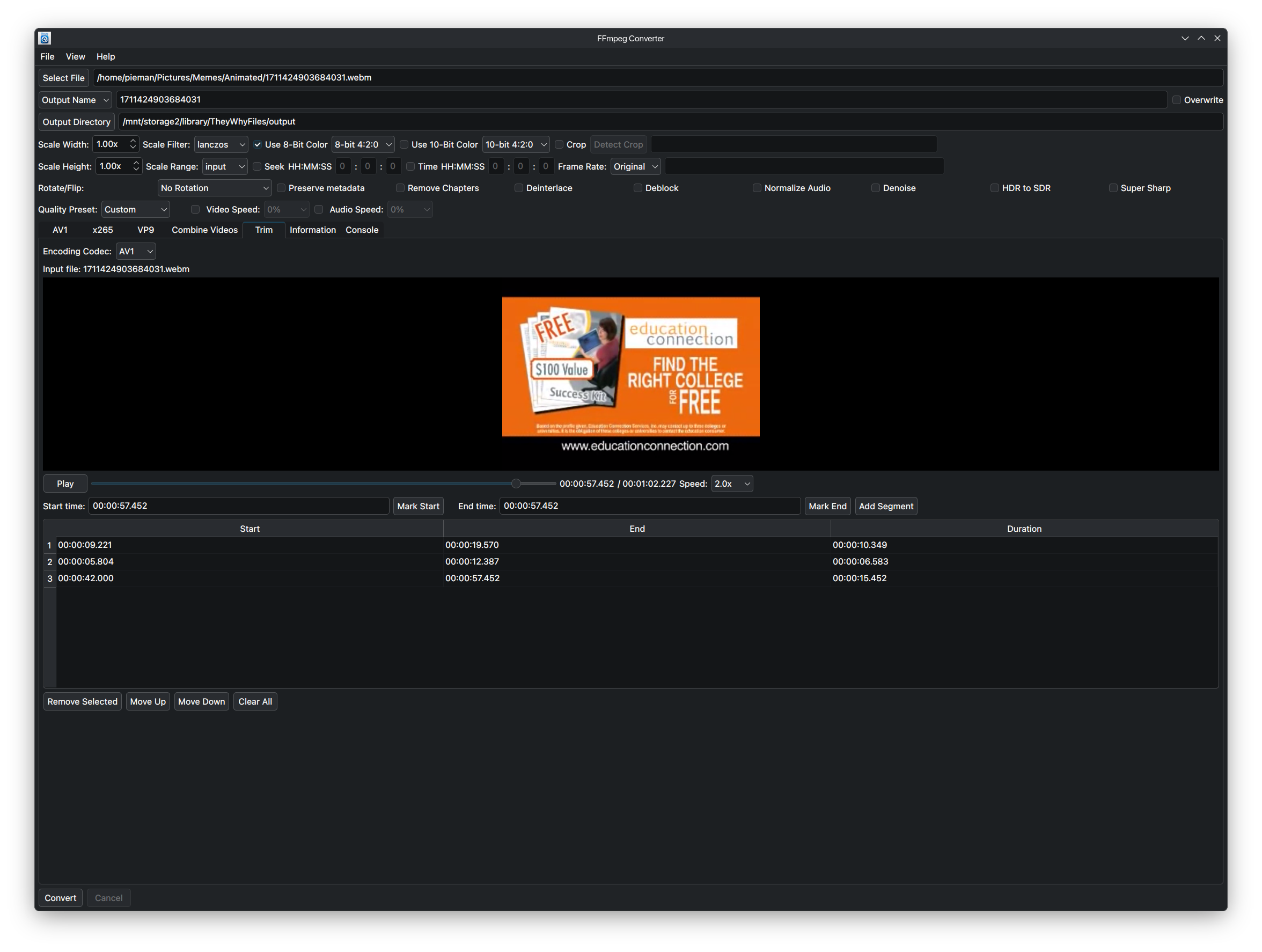Open the Encoding Codec dropdown

click(x=135, y=251)
